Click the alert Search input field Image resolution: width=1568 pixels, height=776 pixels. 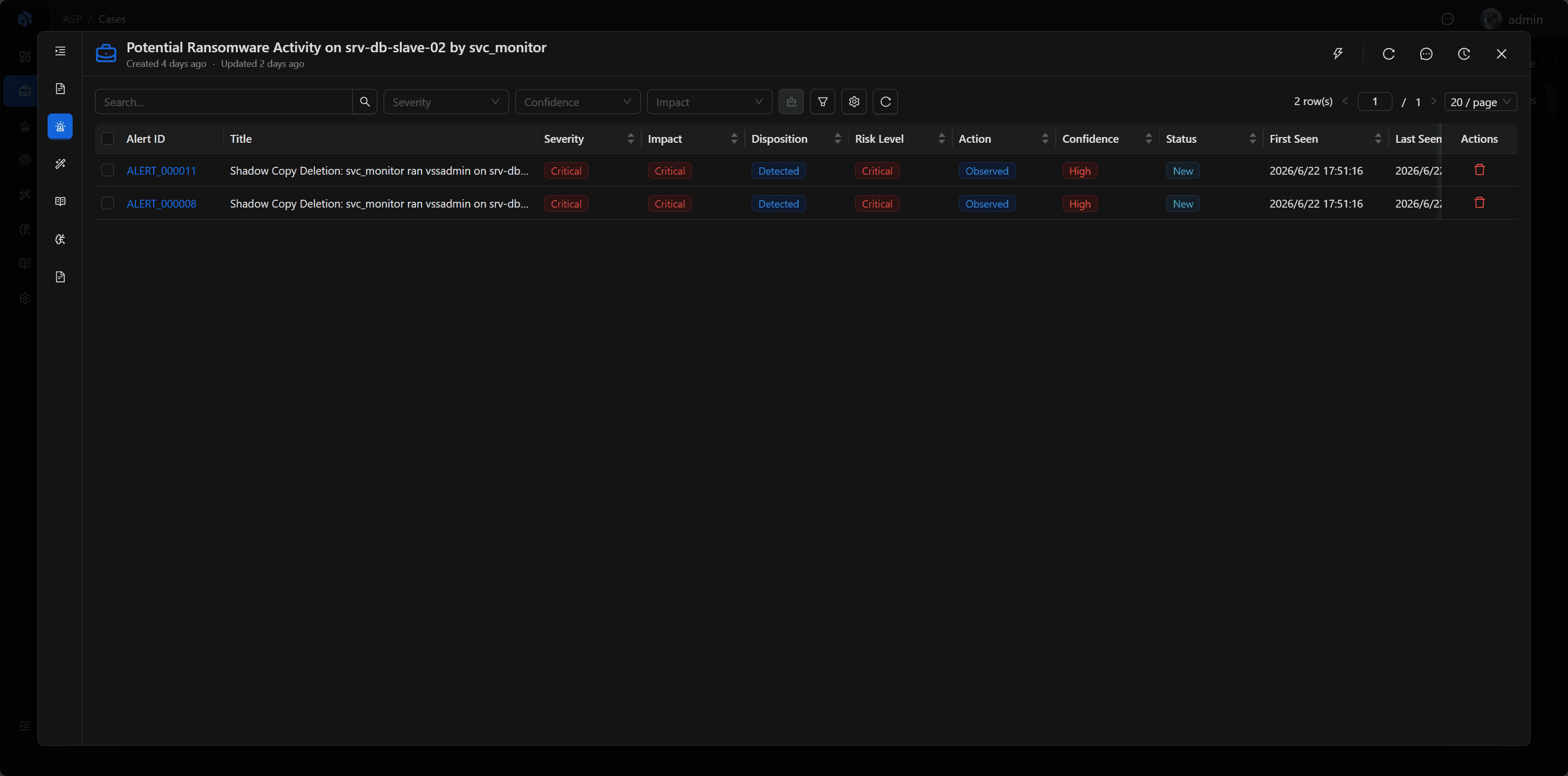pos(224,102)
